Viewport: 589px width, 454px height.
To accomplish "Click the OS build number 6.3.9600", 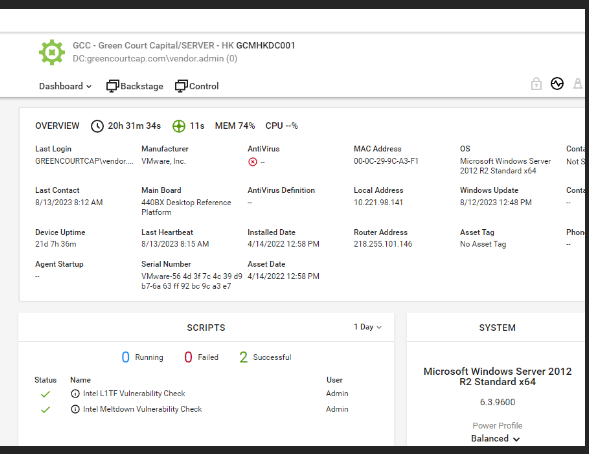I will 497,402.
